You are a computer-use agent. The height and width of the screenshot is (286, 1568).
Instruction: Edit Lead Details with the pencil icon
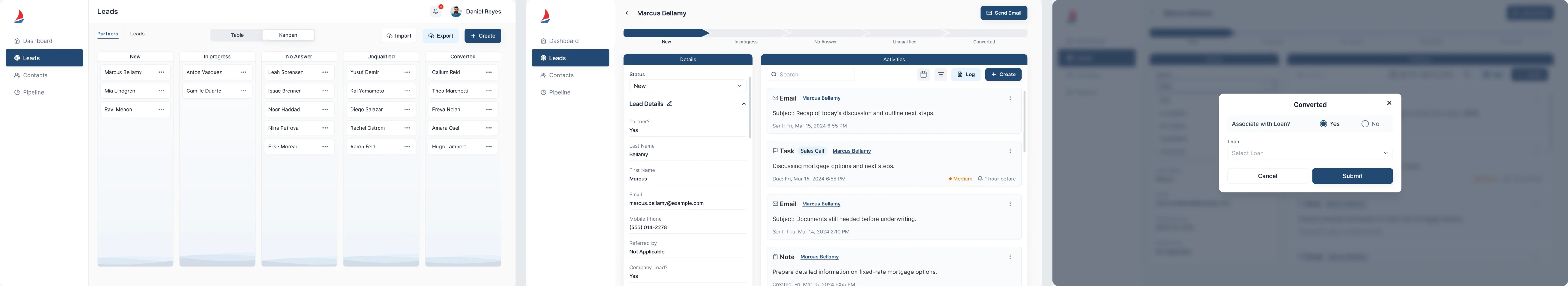(670, 104)
